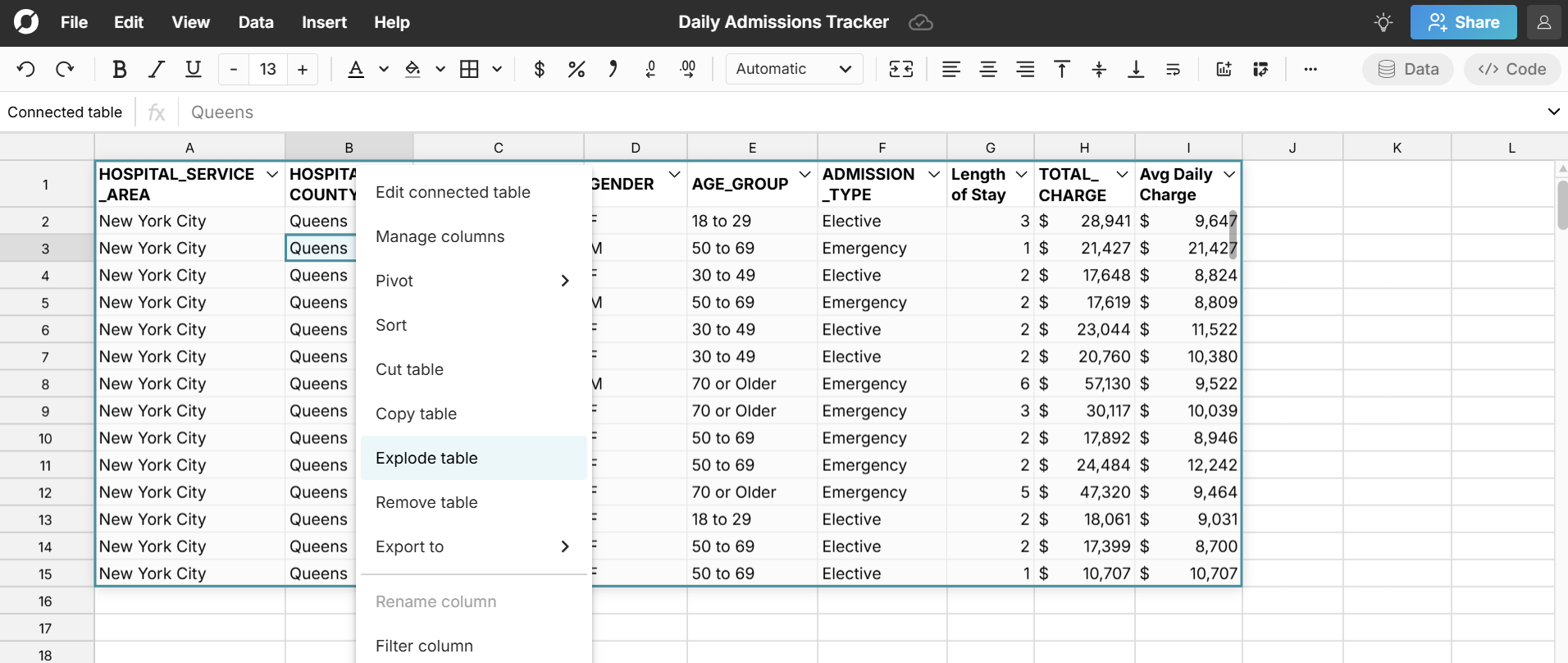This screenshot has height=663, width=1568.
Task: Open HOSPITAL_SERVICE_AREA column dropdown arrow
Action: (x=272, y=174)
